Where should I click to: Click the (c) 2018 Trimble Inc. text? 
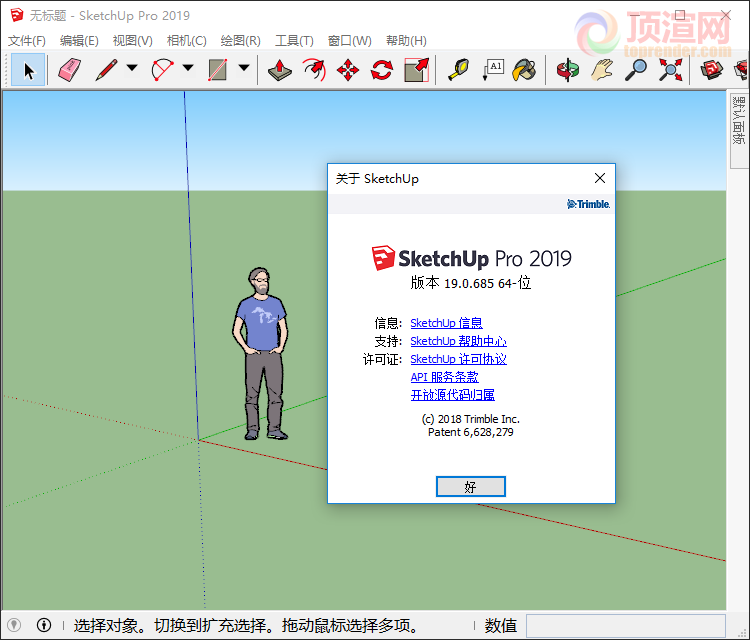(471, 419)
